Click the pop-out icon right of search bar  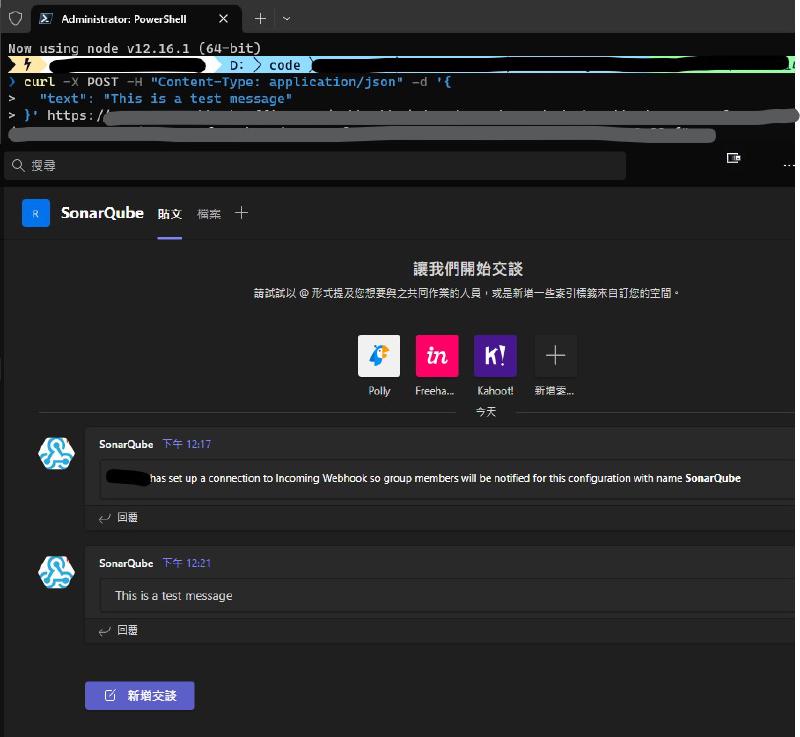coord(733,158)
